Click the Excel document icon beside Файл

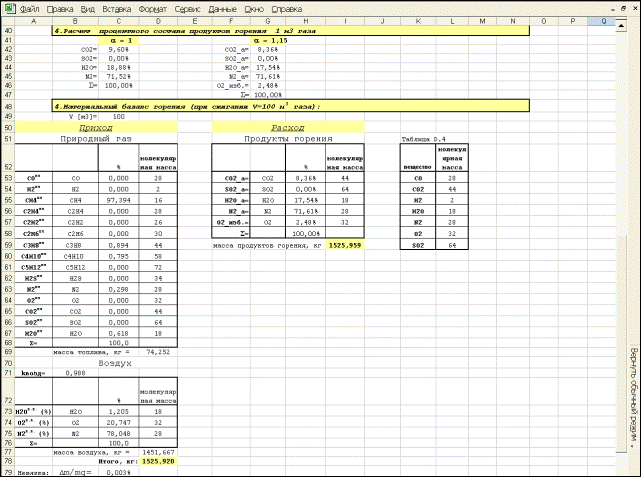10,8
